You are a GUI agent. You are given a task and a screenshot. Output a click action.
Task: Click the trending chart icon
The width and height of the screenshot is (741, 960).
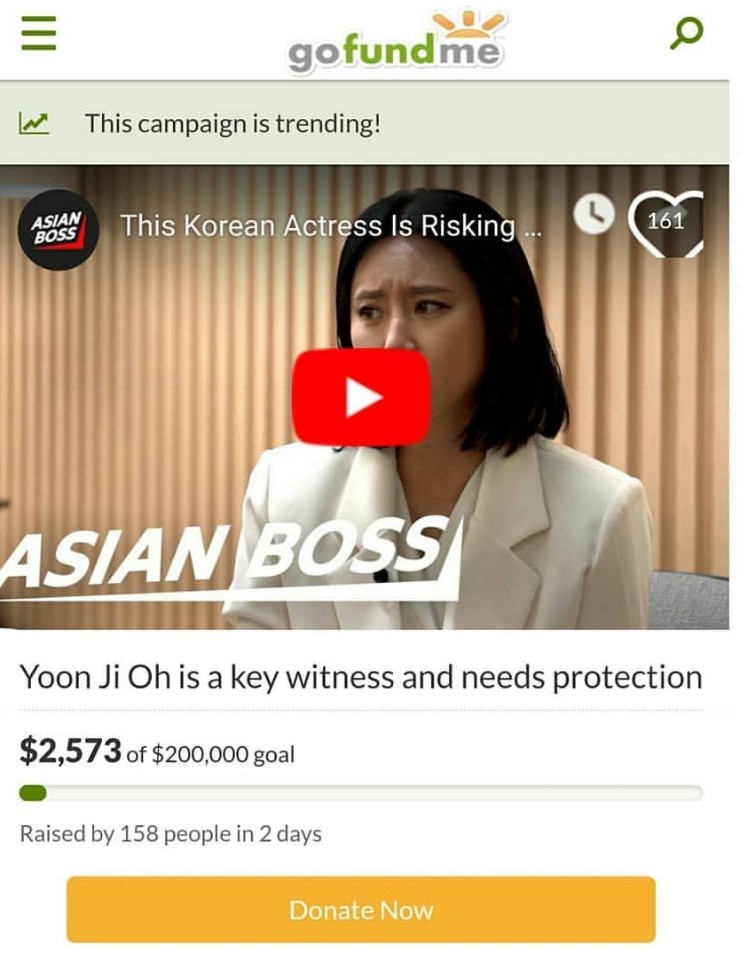pyautogui.click(x=33, y=123)
